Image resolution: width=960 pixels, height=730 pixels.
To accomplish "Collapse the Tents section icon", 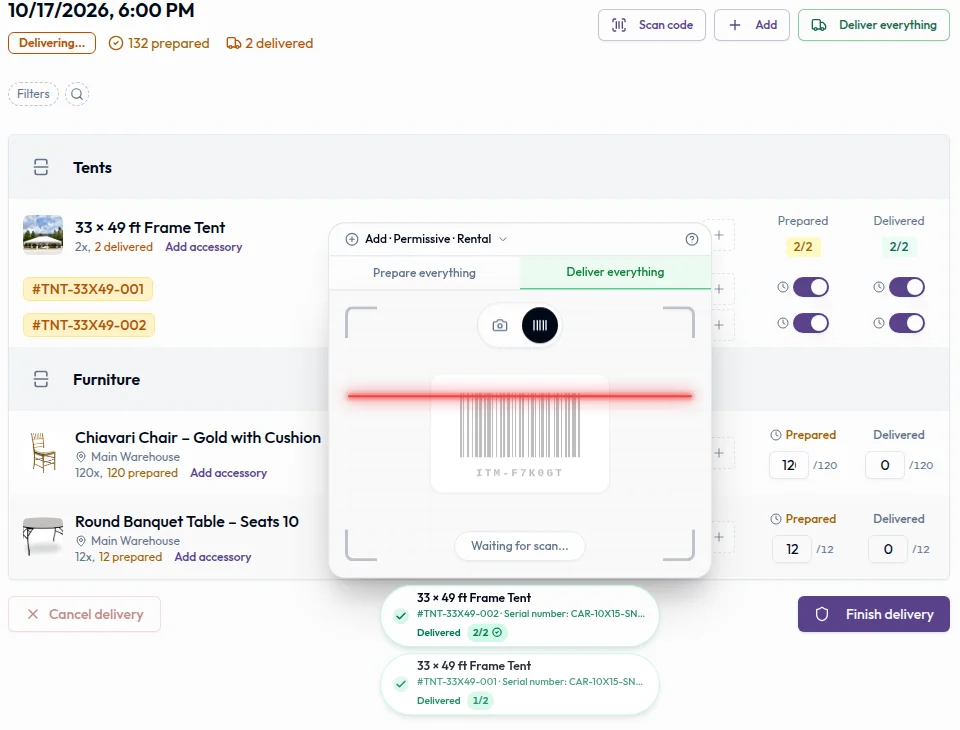I will [41, 167].
